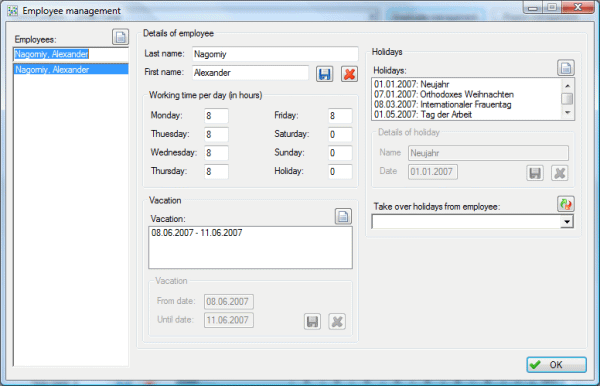Click the Employee management title bar icon
600x386 pixels.
[13, 11]
